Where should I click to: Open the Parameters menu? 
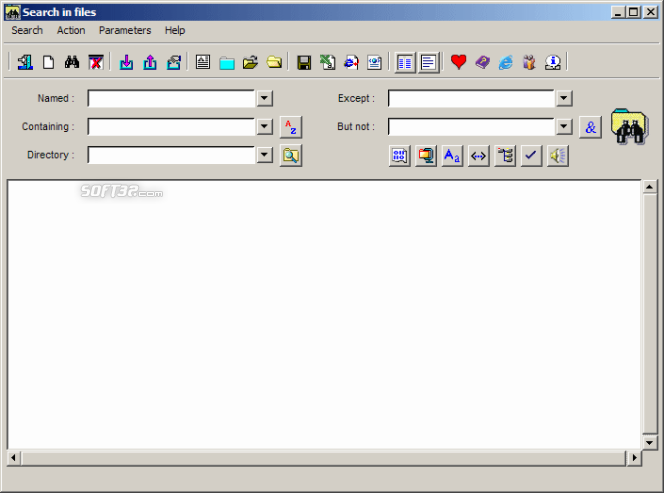pyautogui.click(x=125, y=31)
